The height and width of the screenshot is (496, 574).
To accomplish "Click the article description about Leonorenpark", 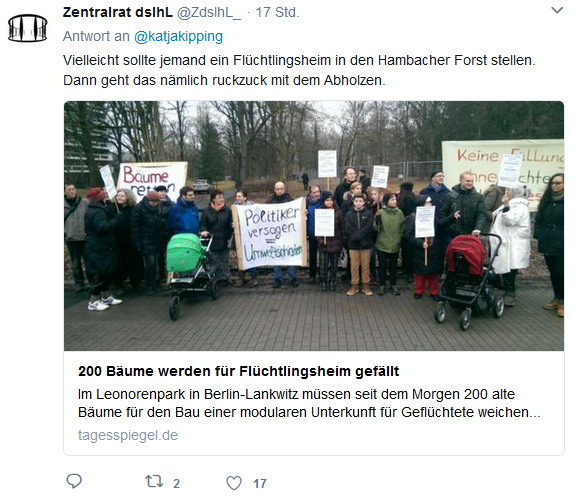I will click(x=309, y=403).
